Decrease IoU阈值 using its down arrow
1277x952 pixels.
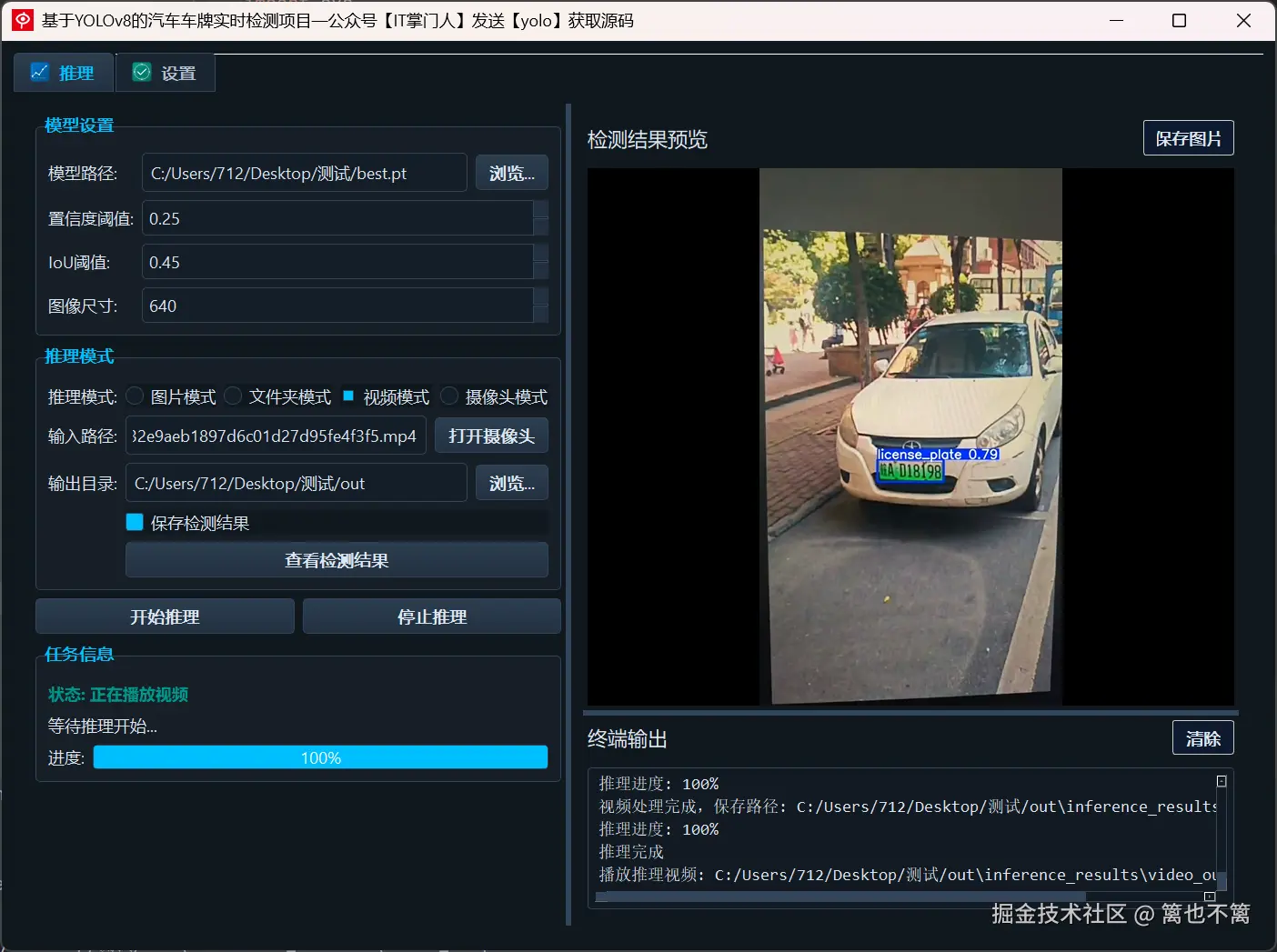(541, 269)
